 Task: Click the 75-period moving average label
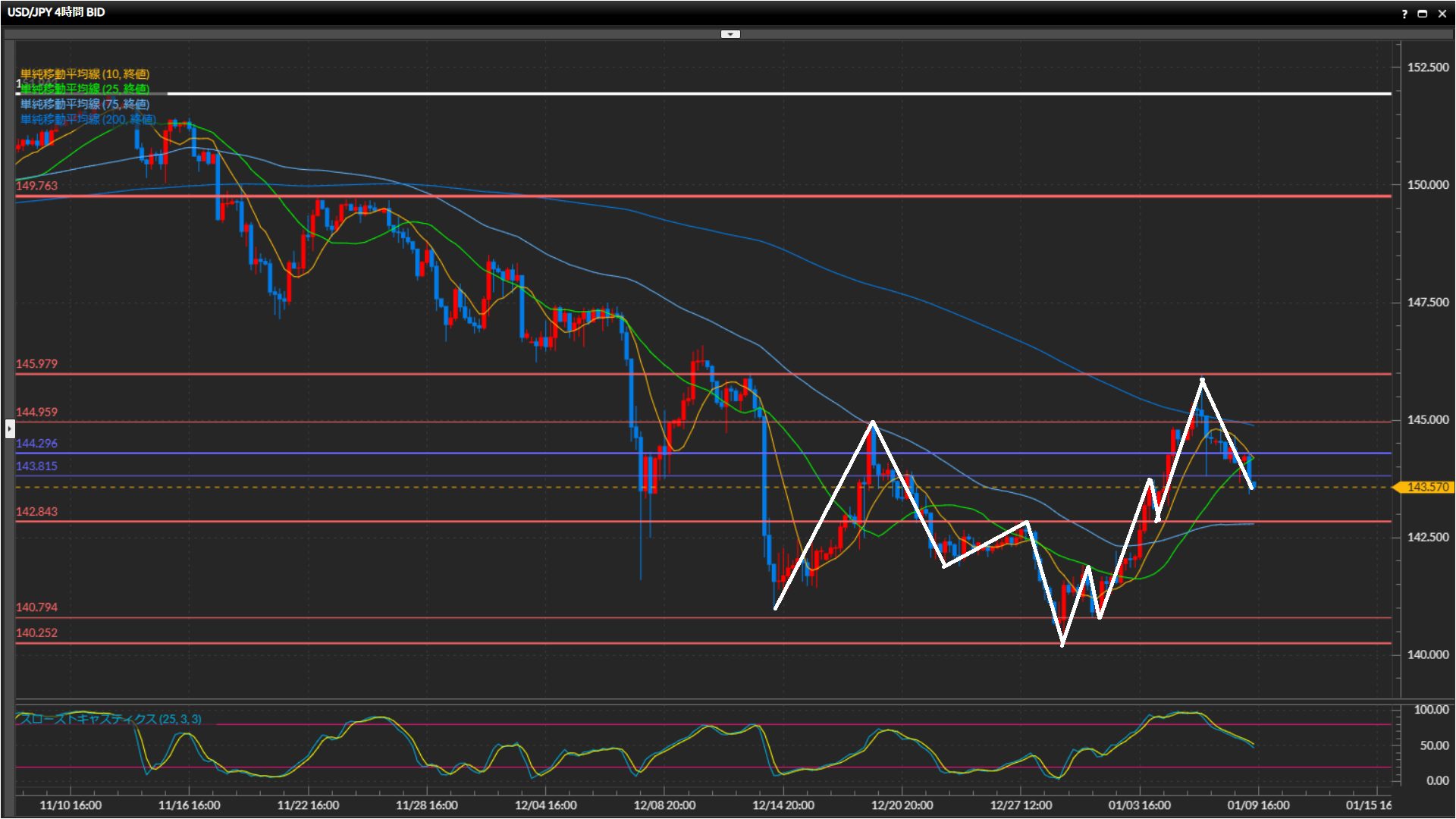coord(85,104)
